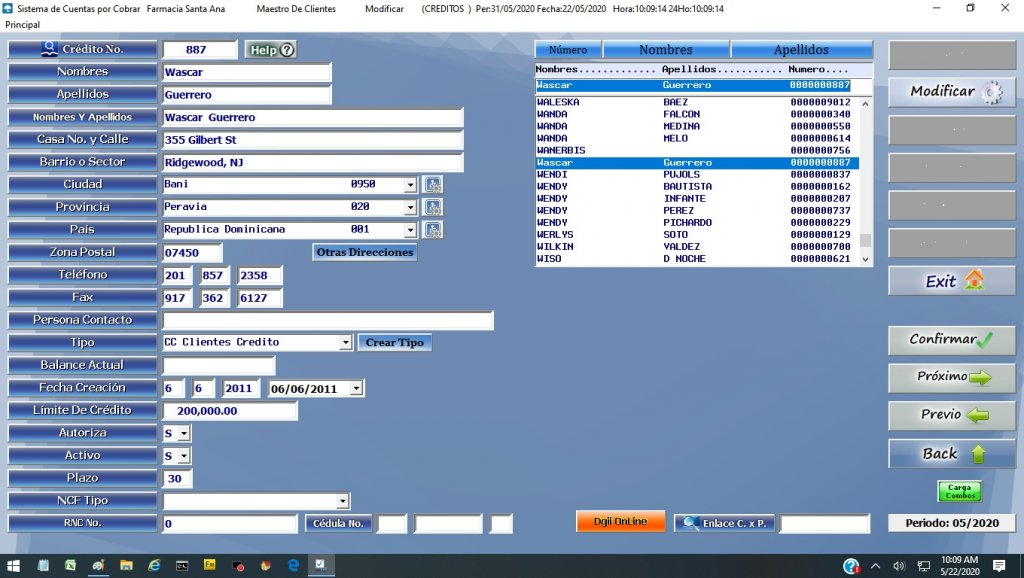Open the Provincia lookup icon
The image size is (1024, 578).
pyautogui.click(x=432, y=207)
